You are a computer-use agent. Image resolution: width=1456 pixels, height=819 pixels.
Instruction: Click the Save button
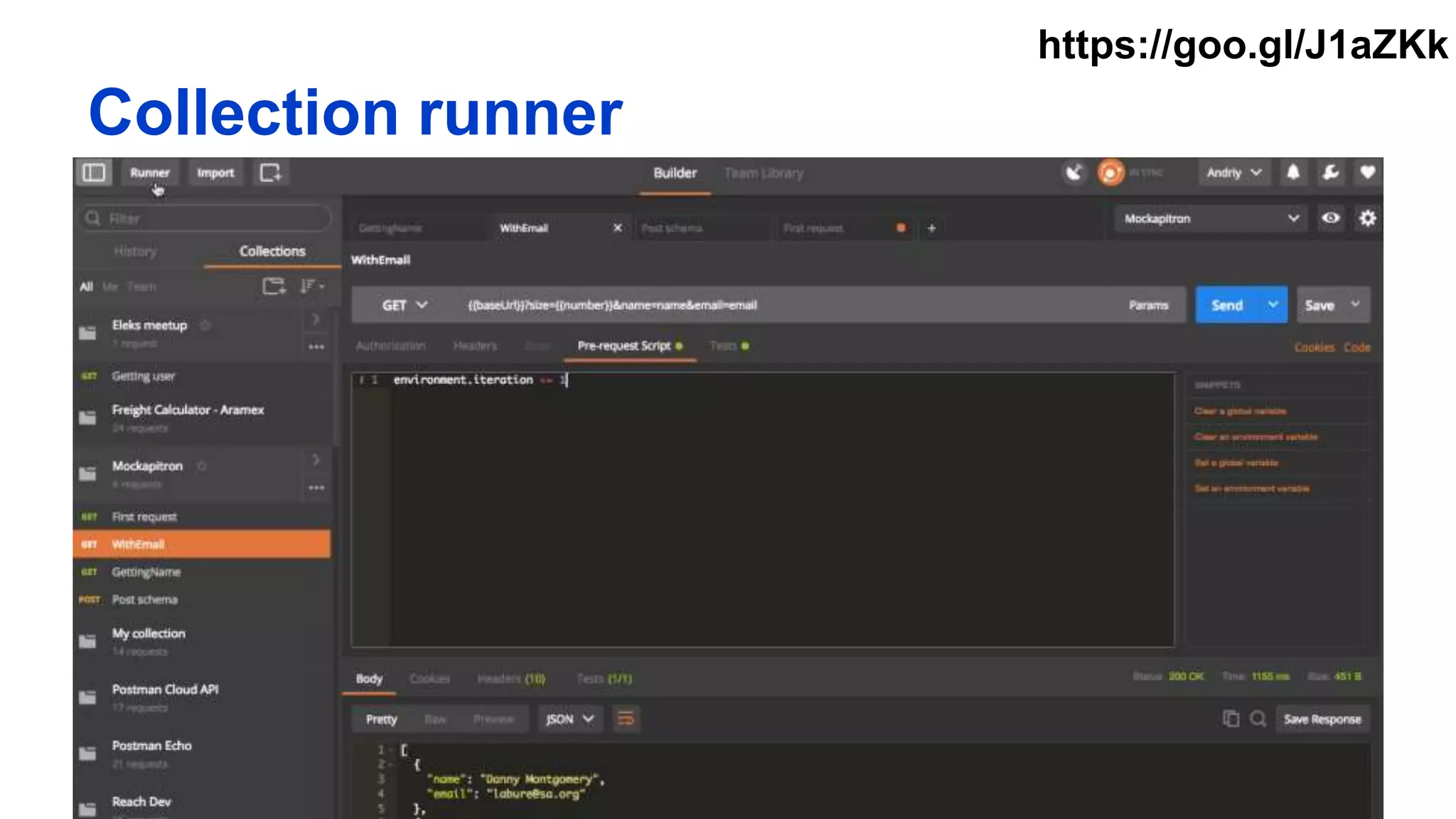coord(1319,306)
